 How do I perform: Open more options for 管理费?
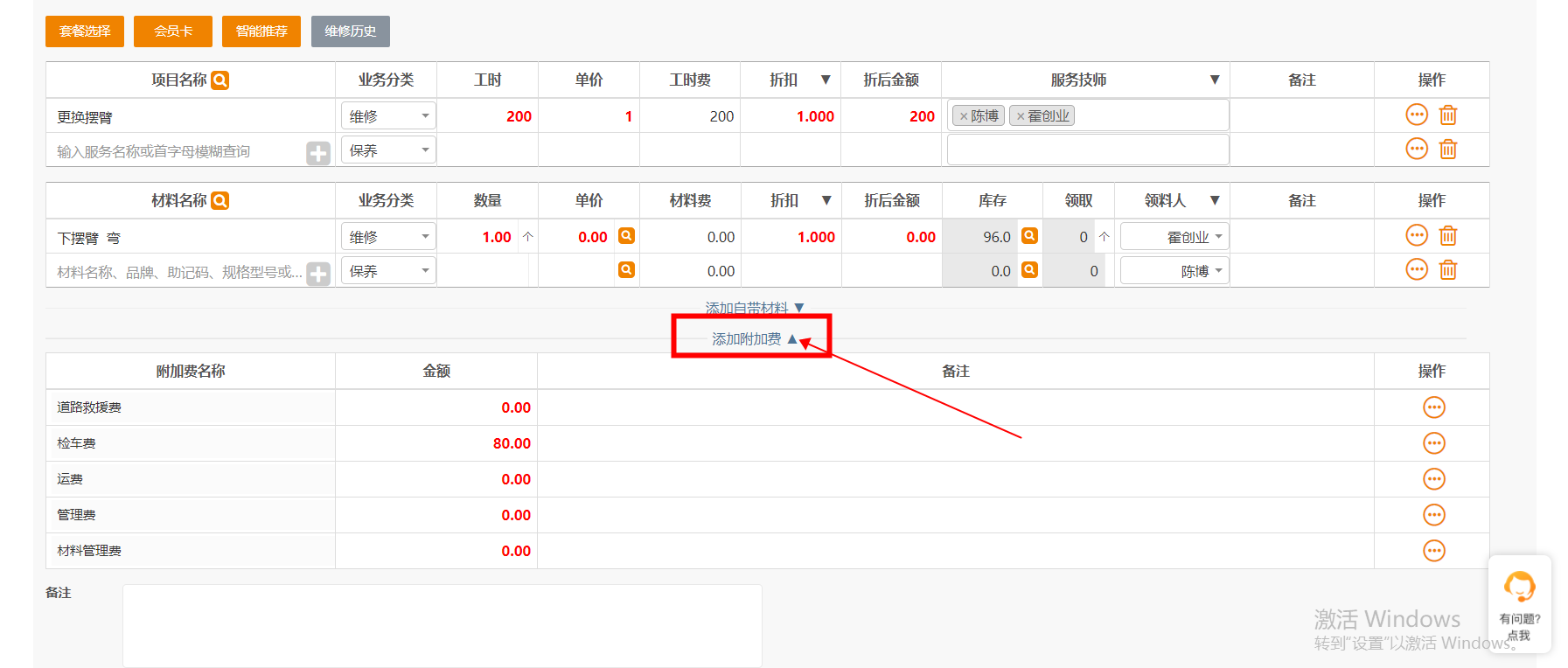pos(1434,515)
